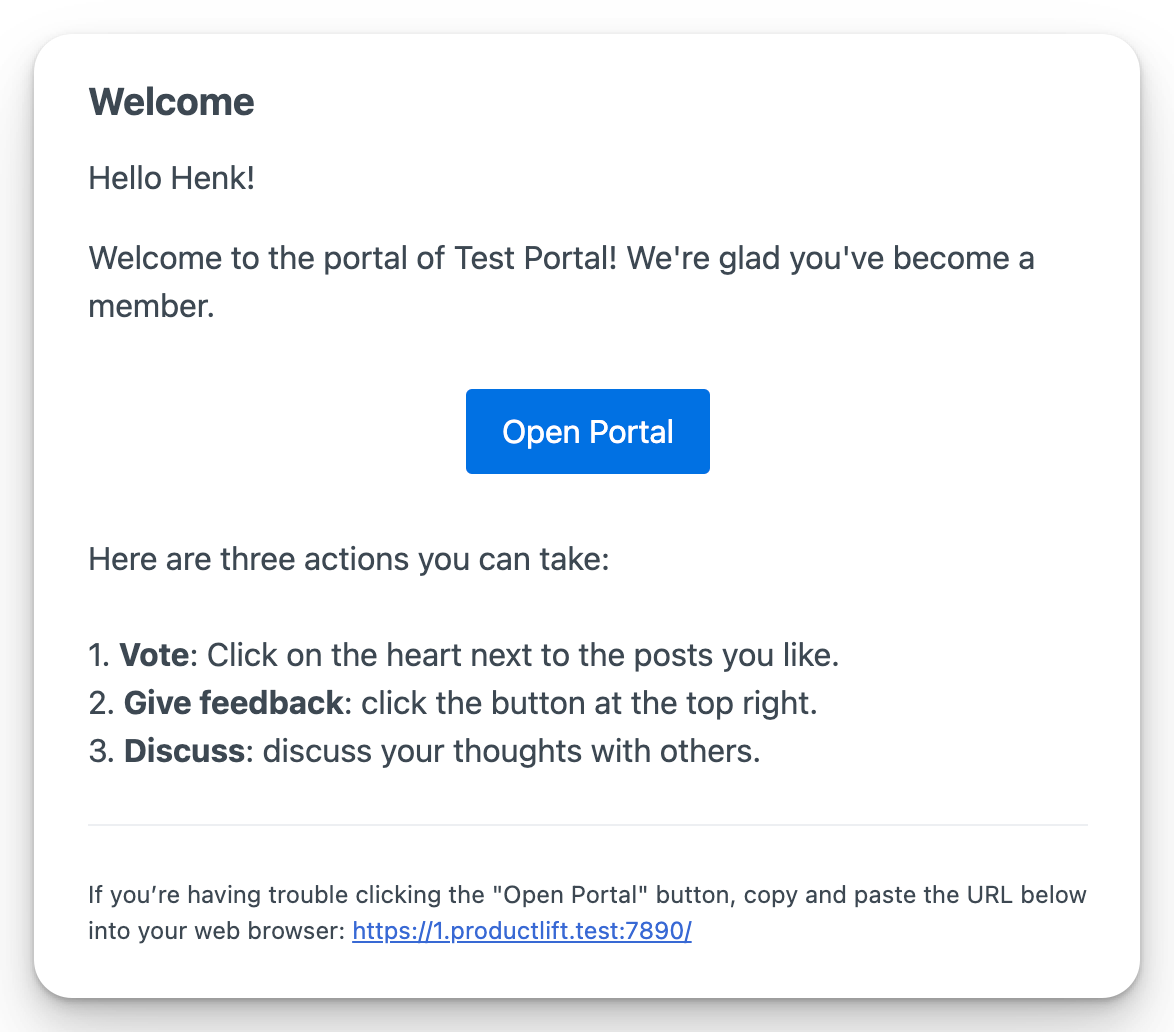Click the blue Open Portal button
This screenshot has width=1174, height=1032.
coord(587,431)
